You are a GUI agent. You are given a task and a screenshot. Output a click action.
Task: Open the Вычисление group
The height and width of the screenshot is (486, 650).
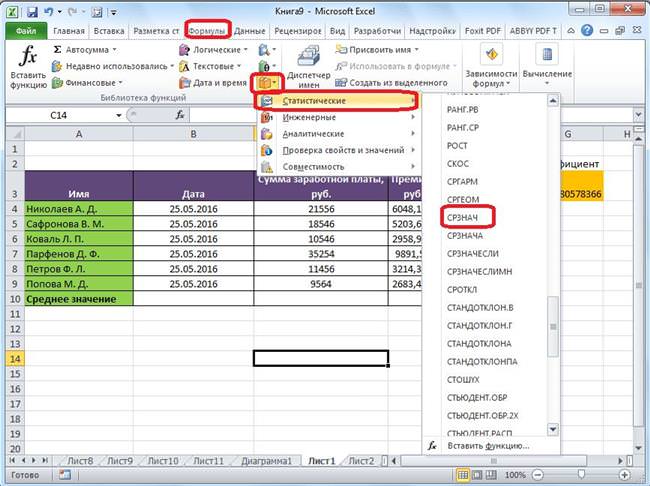(x=547, y=66)
